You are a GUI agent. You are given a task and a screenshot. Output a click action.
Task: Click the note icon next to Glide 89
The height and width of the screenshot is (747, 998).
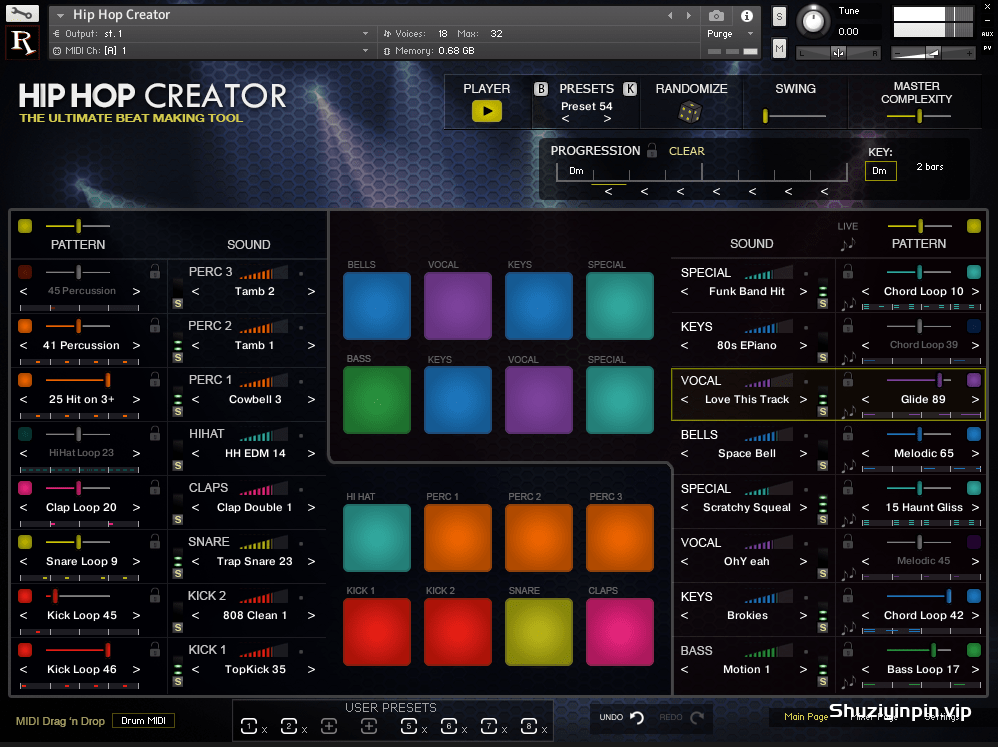pos(848,413)
